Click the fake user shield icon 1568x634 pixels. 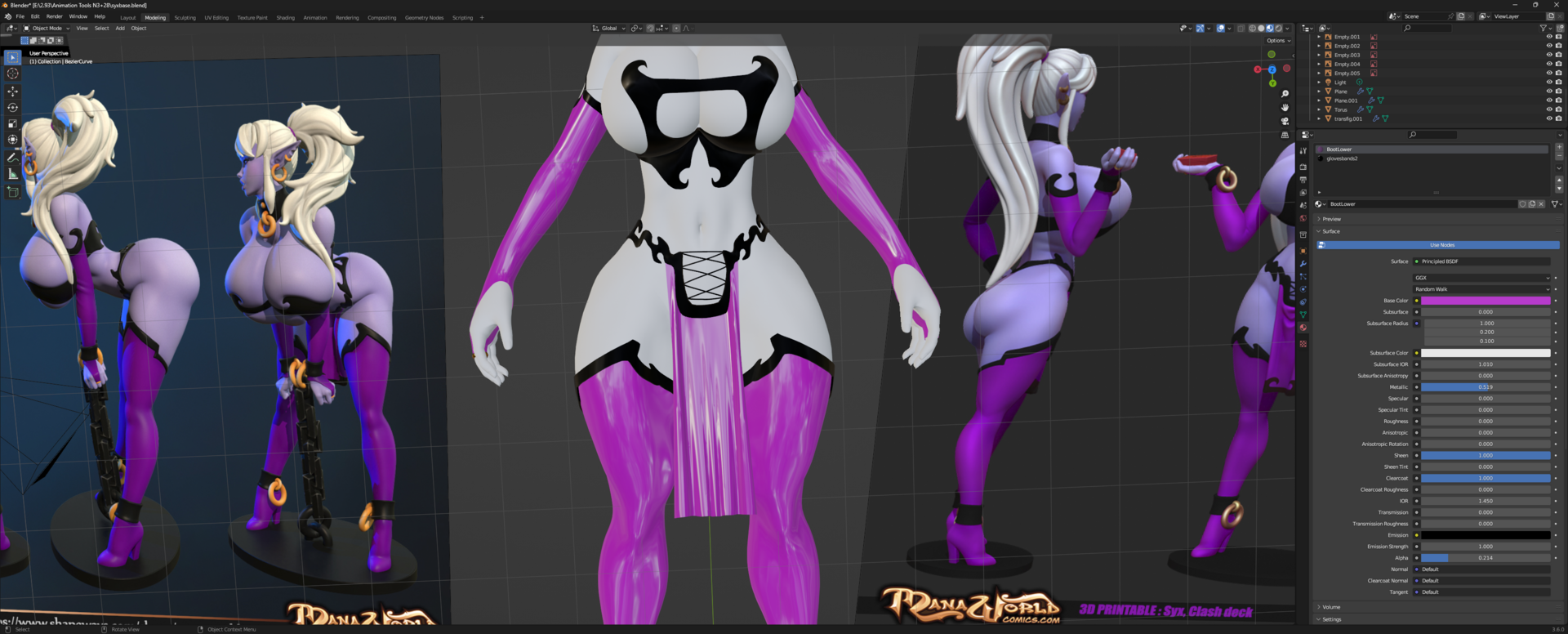coord(1522,204)
